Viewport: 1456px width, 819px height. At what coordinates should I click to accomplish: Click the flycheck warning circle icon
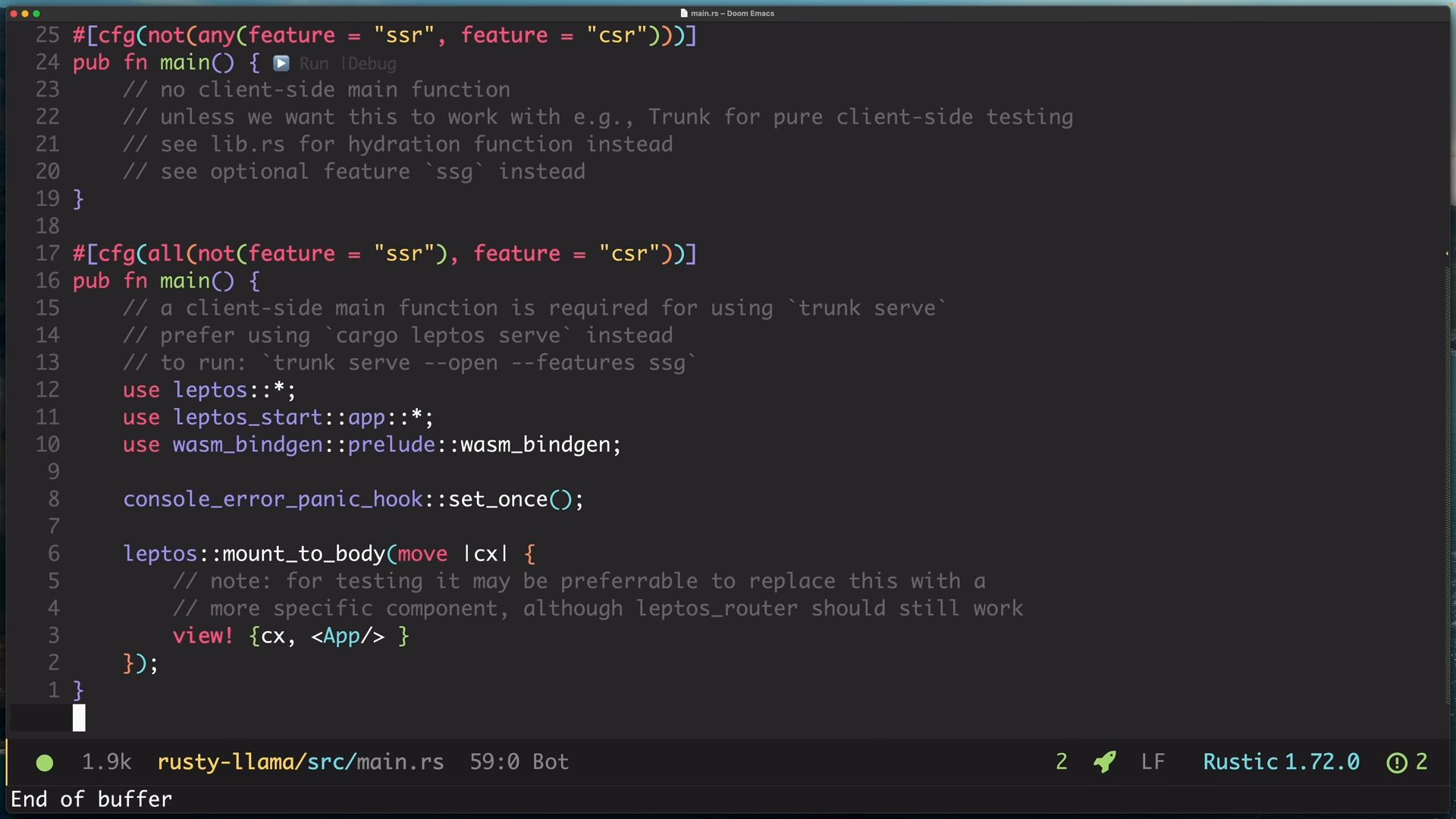tap(1396, 763)
